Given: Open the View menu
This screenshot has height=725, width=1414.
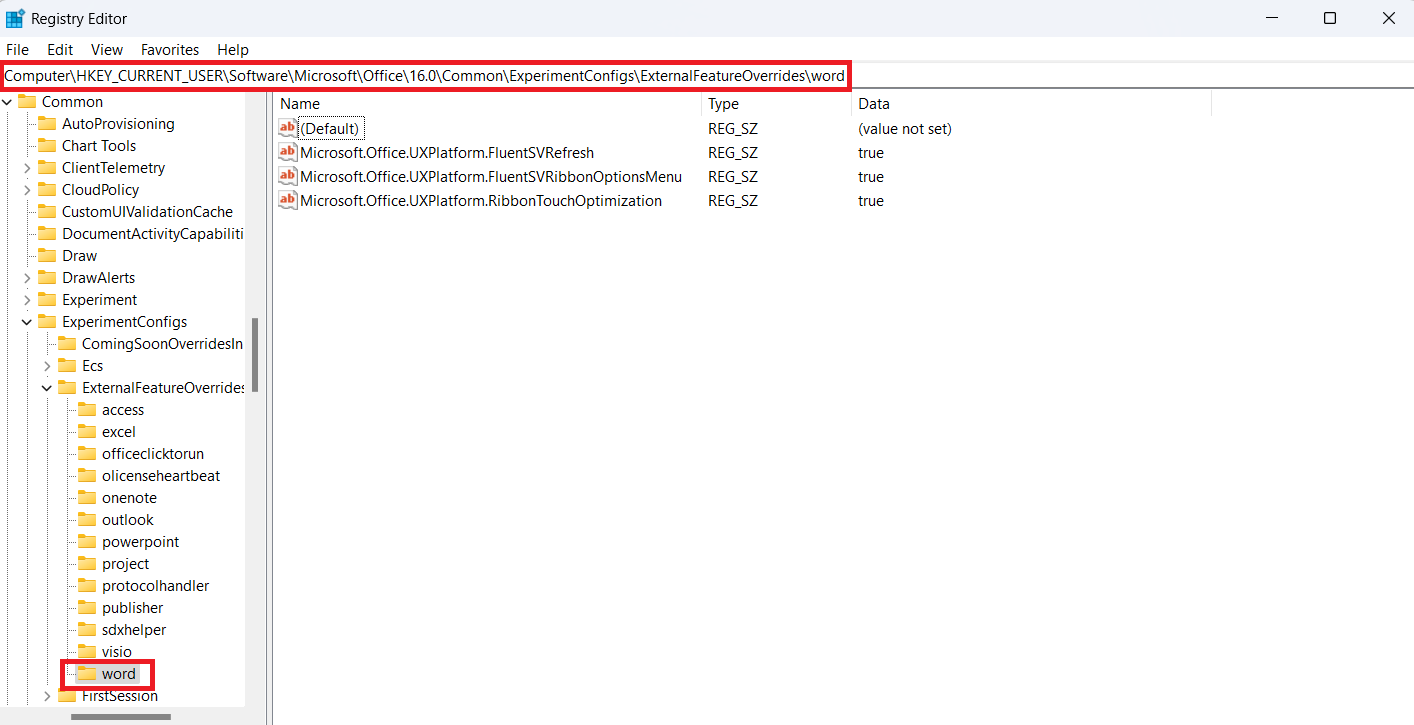Looking at the screenshot, I should tap(107, 49).
